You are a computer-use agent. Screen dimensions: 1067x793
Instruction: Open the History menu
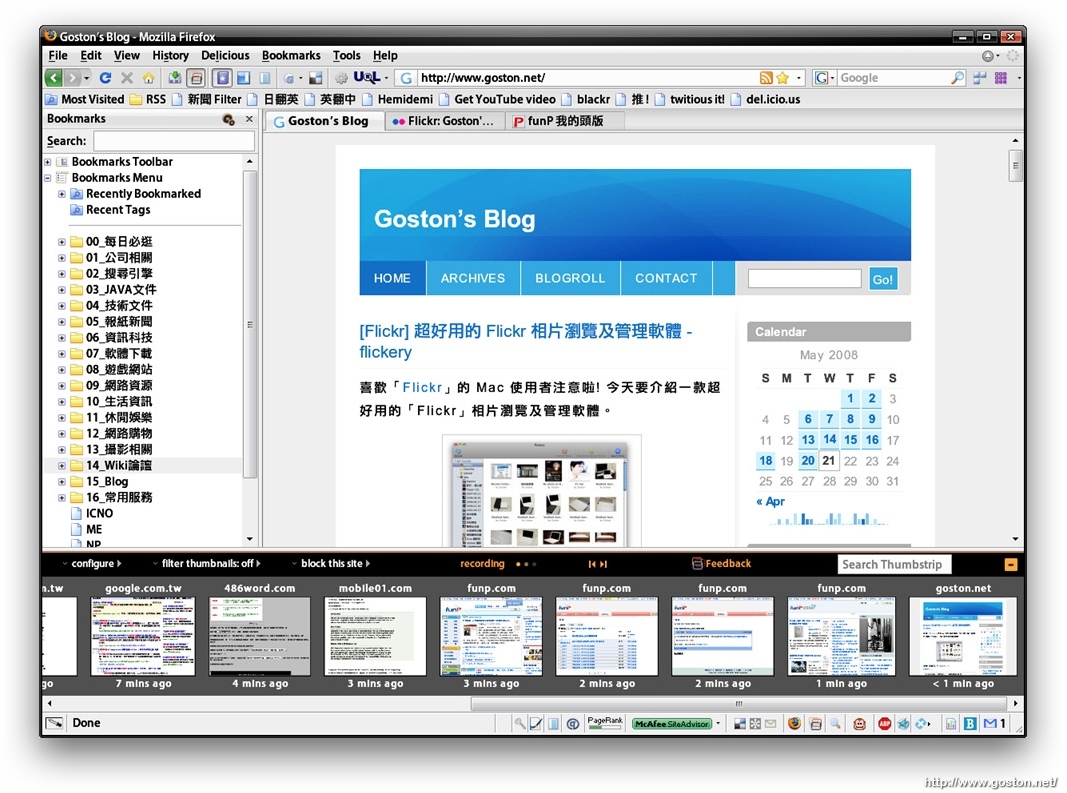(170, 55)
